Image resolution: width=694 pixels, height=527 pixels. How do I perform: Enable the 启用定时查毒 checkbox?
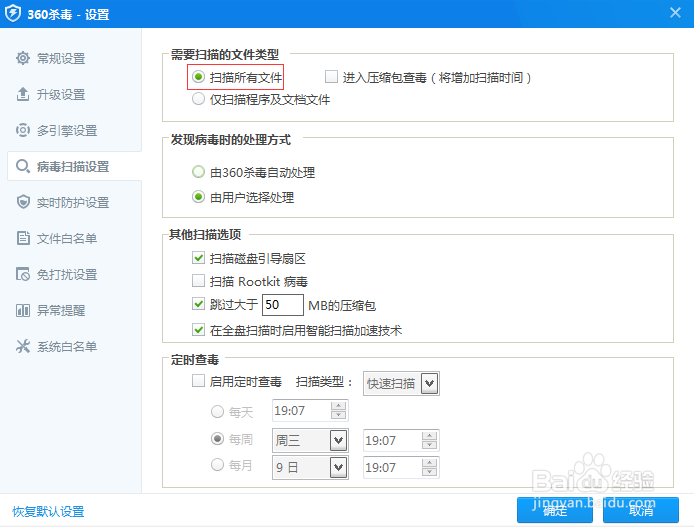pos(198,381)
